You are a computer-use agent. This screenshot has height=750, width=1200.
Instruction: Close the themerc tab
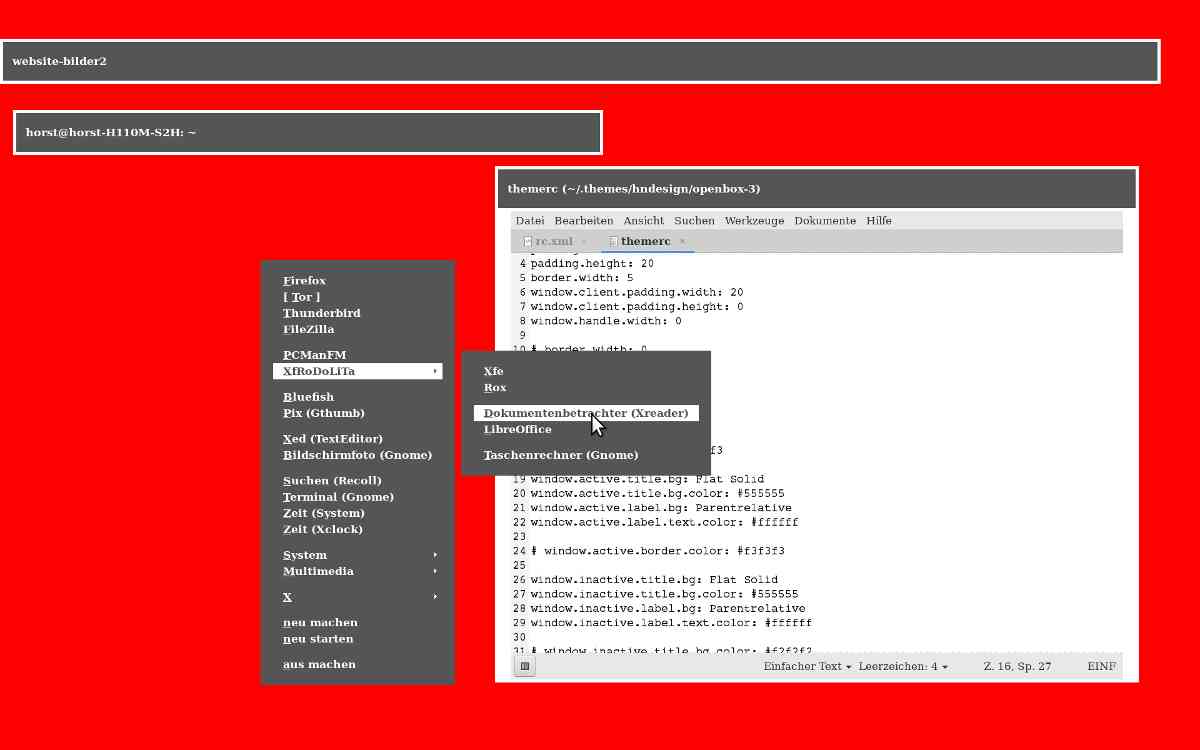tap(682, 241)
